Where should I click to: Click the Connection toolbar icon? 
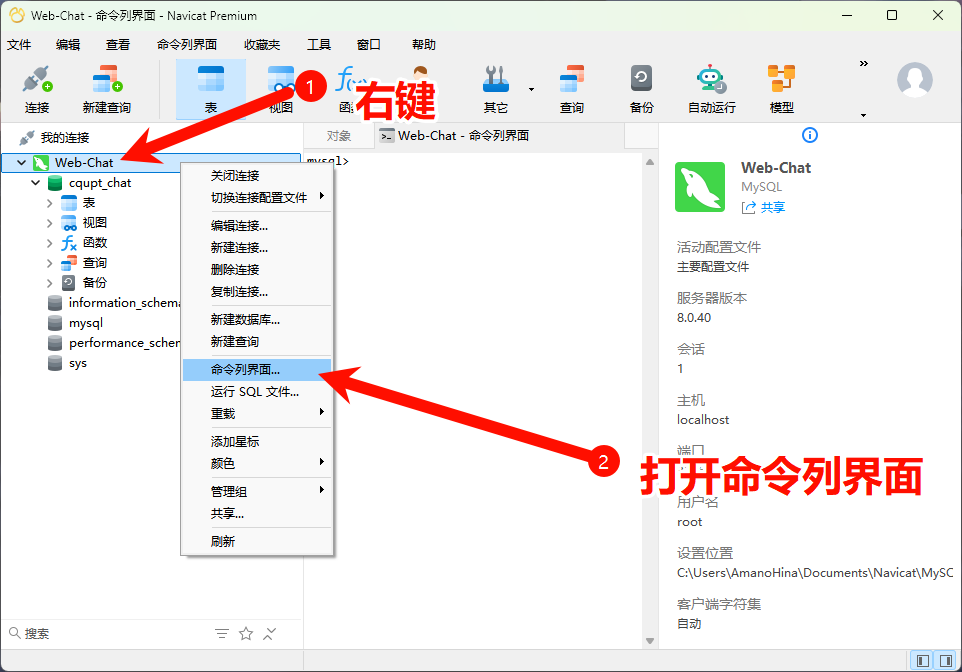[37, 89]
